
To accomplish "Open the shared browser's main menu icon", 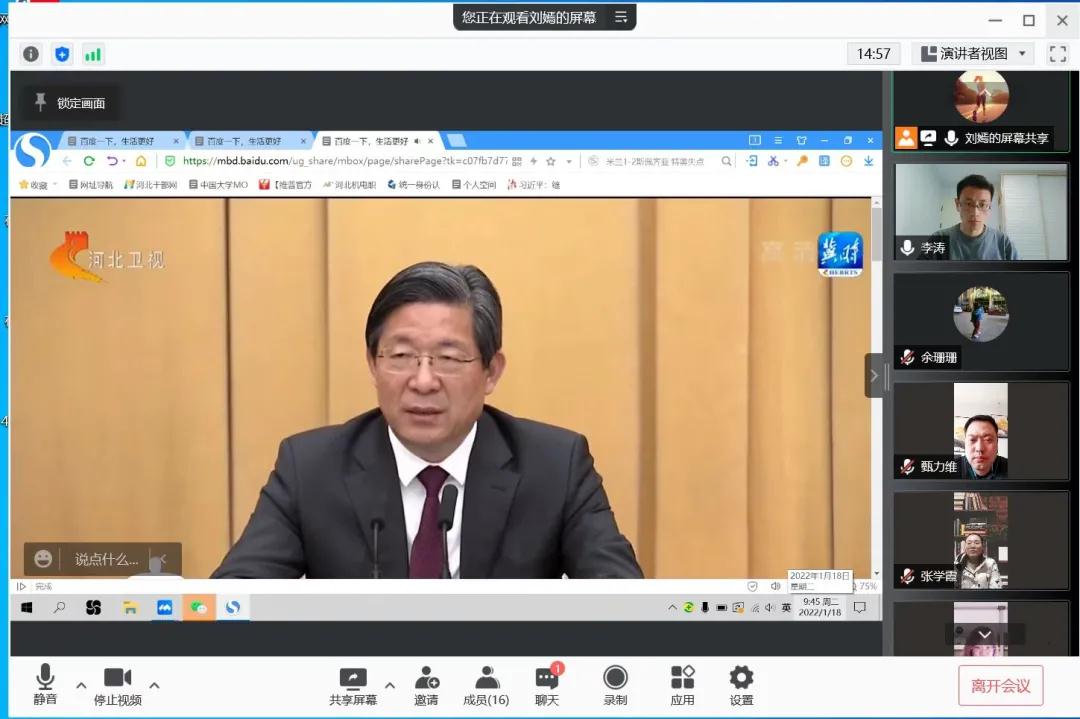I will [x=778, y=140].
